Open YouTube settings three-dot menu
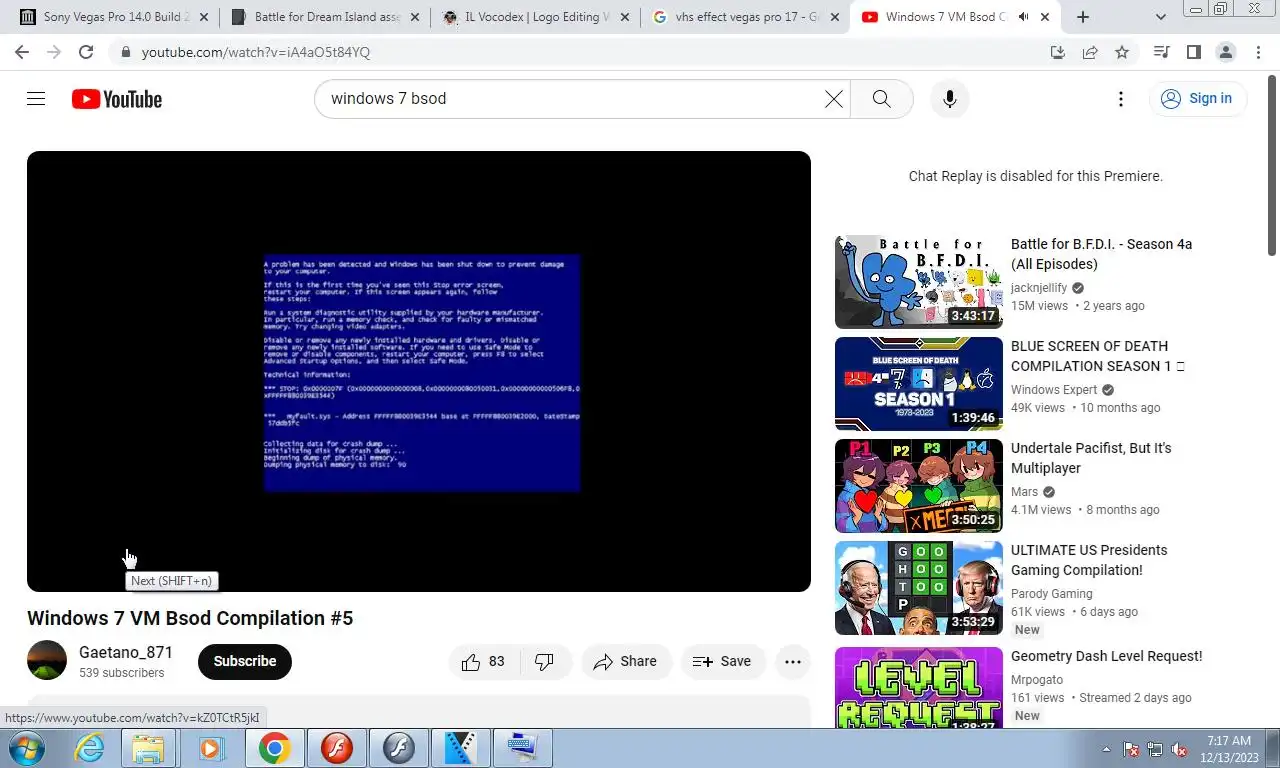This screenshot has width=1280, height=768. (1121, 98)
